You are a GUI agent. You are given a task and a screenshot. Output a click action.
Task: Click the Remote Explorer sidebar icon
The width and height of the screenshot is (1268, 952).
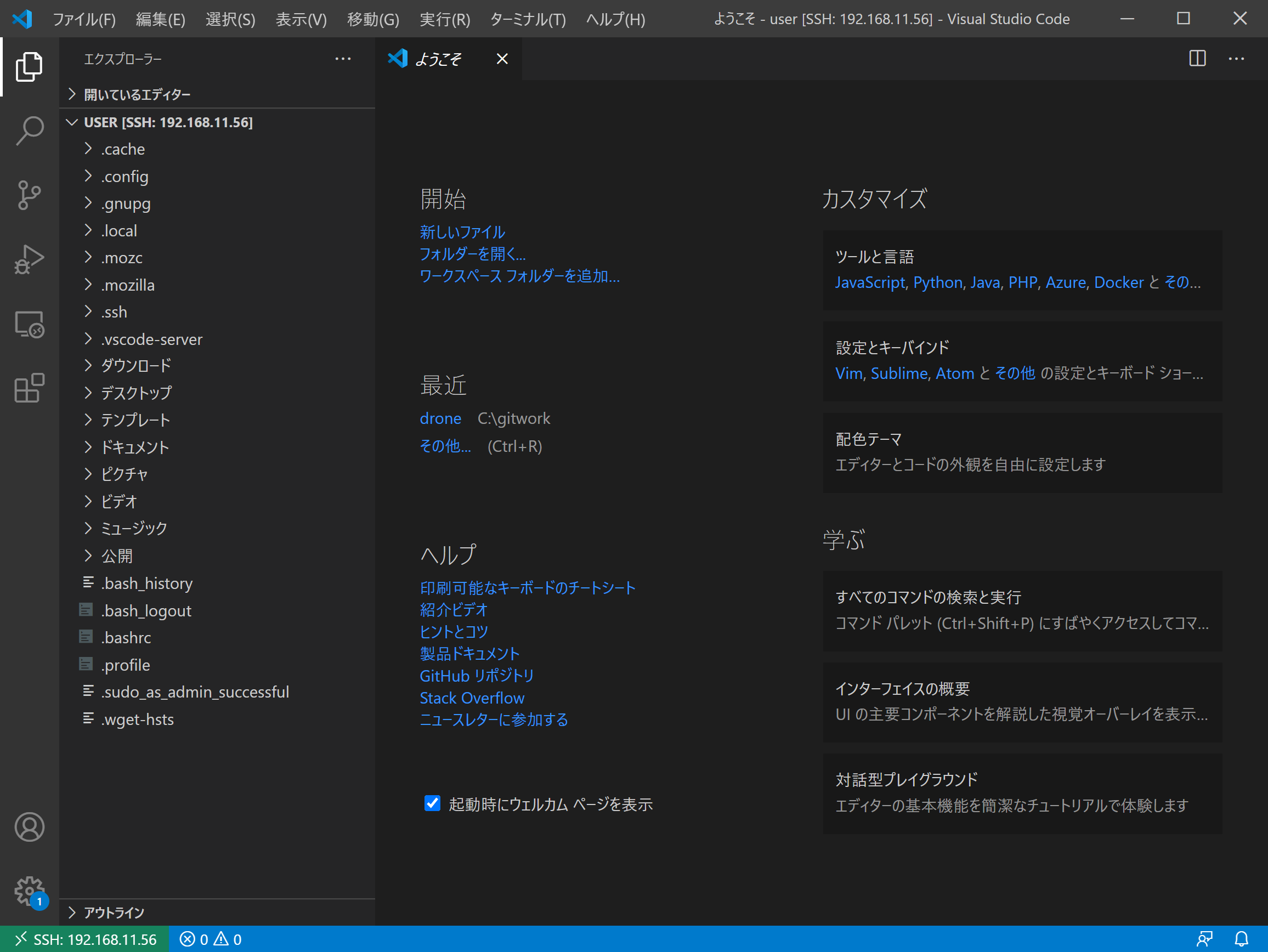29,324
